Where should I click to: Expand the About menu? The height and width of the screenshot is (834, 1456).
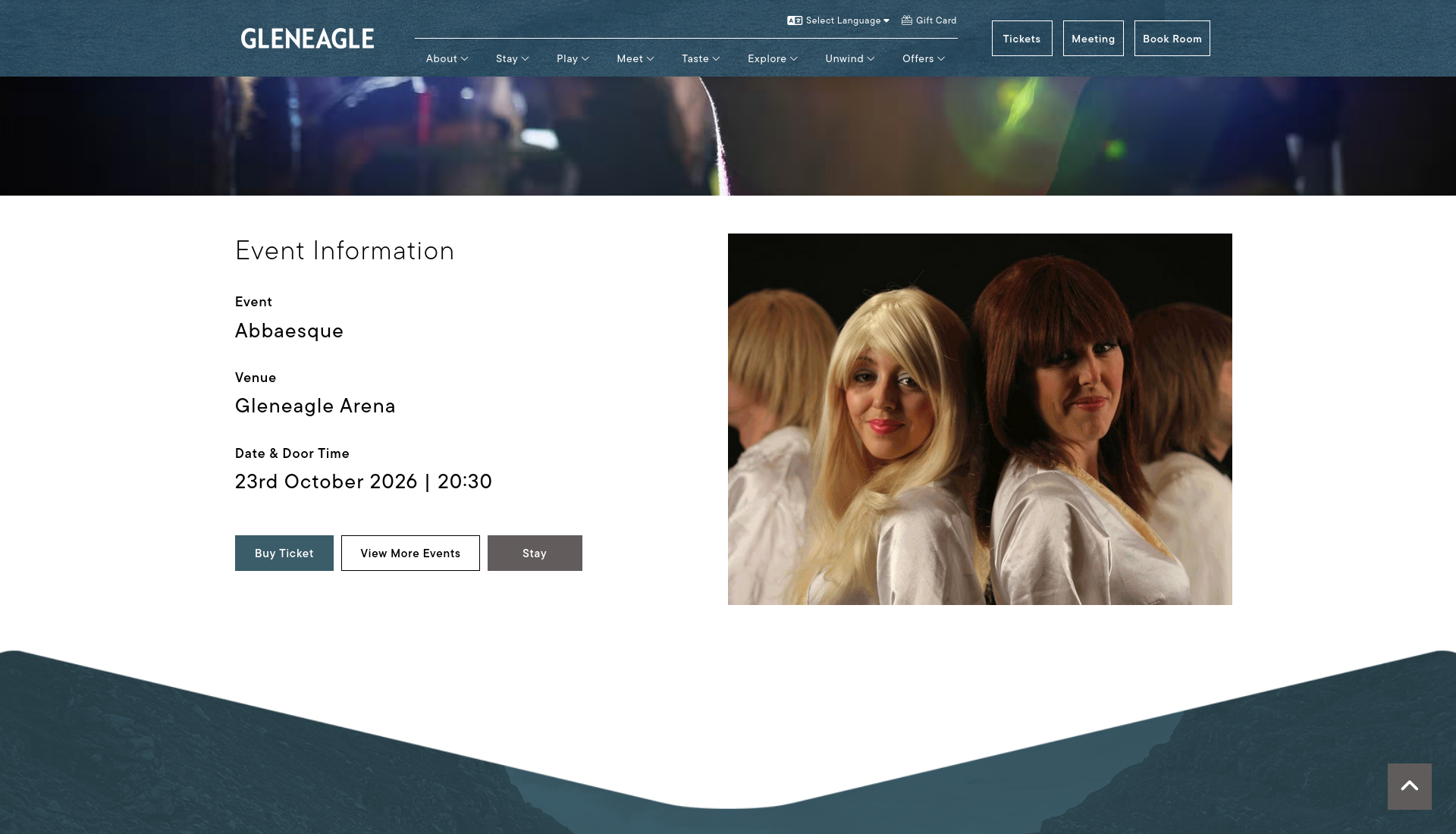pos(447,58)
